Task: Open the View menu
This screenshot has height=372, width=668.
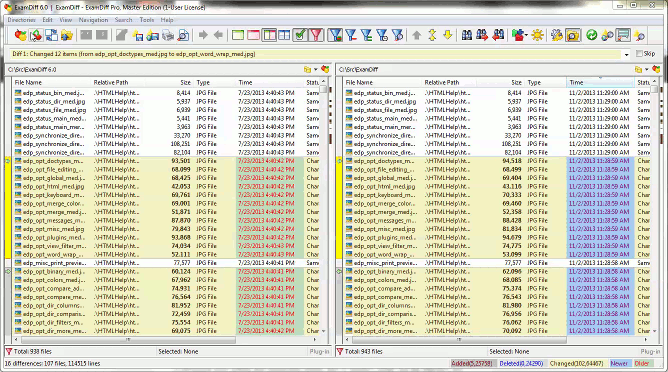Action: [x=66, y=20]
